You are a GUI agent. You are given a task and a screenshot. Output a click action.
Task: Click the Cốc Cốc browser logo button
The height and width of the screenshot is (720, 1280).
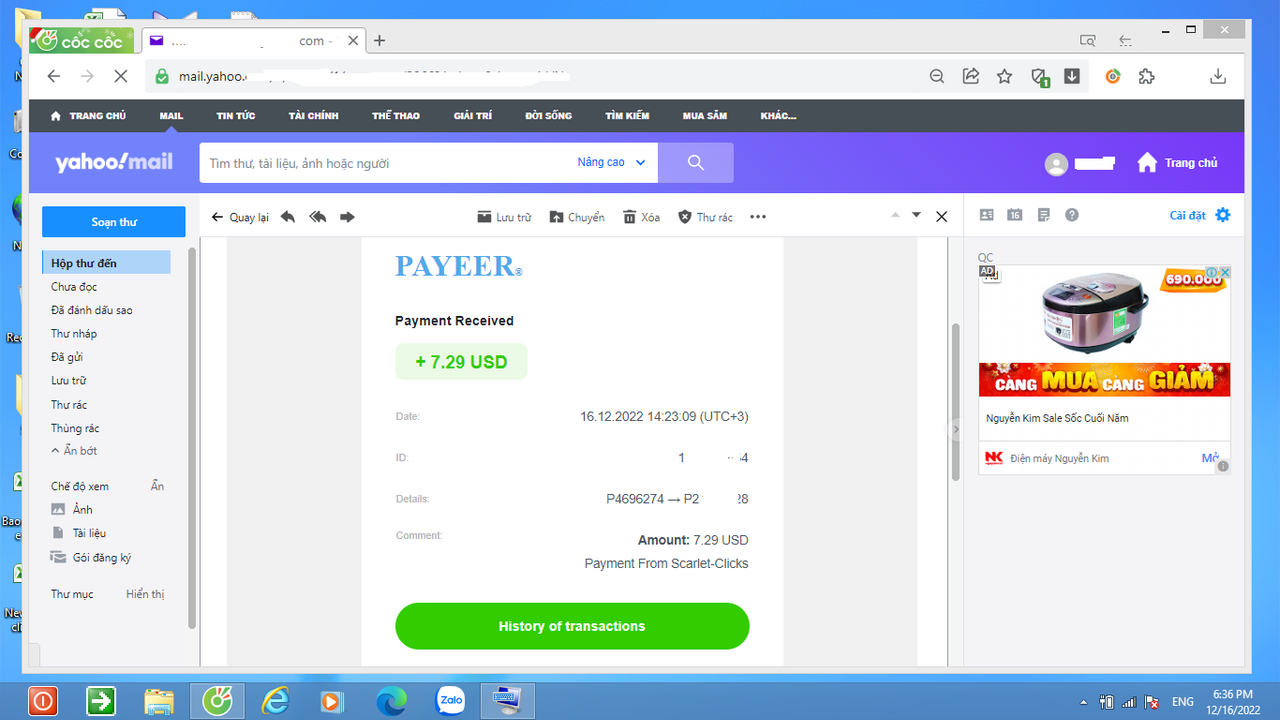click(x=80, y=41)
